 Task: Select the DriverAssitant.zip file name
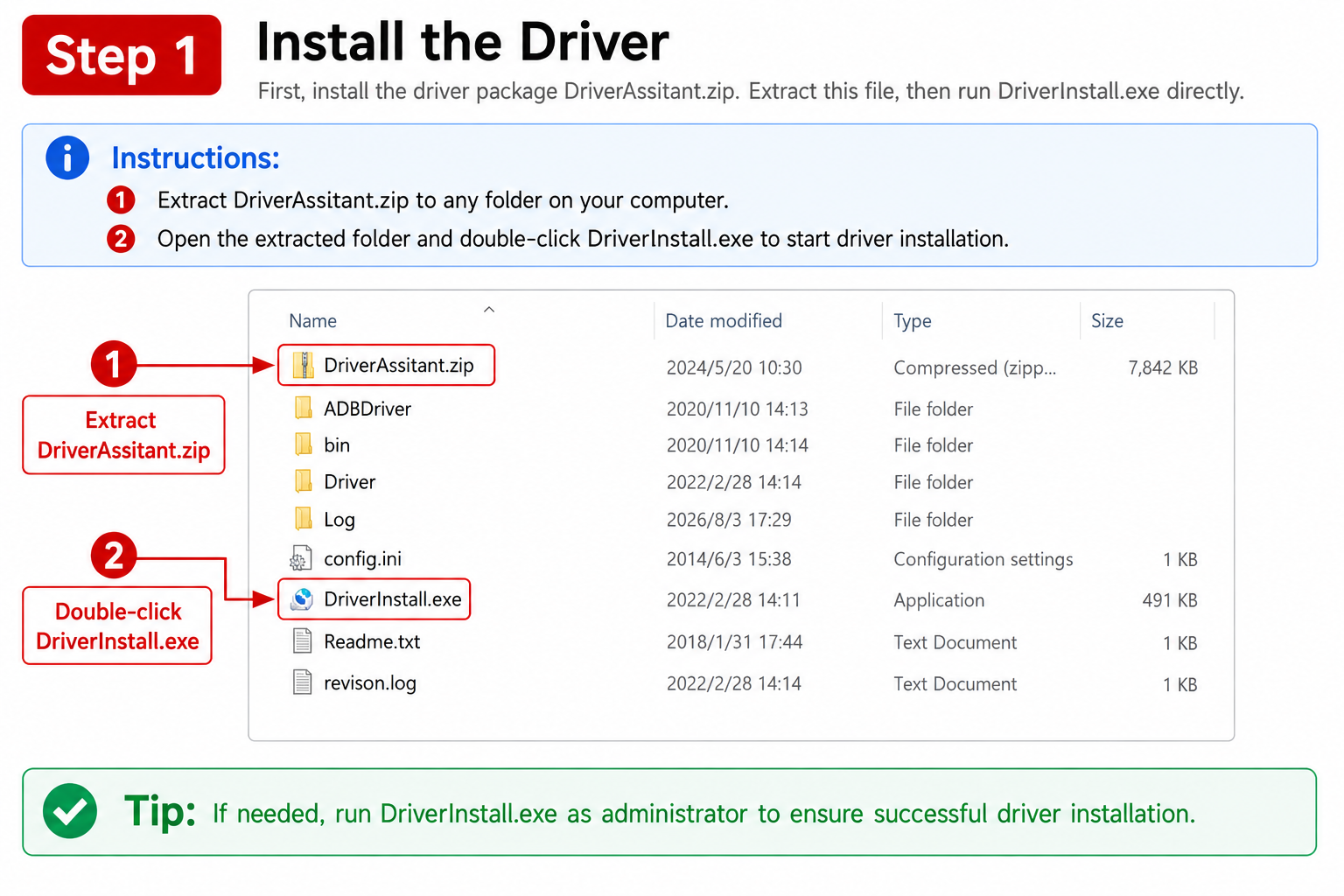pyautogui.click(x=399, y=365)
